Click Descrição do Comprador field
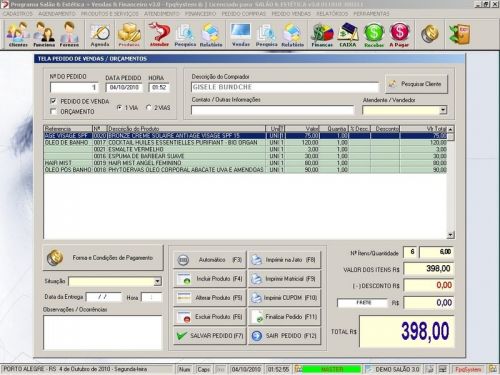Screen dimensions: 500x375 [x=285, y=87]
